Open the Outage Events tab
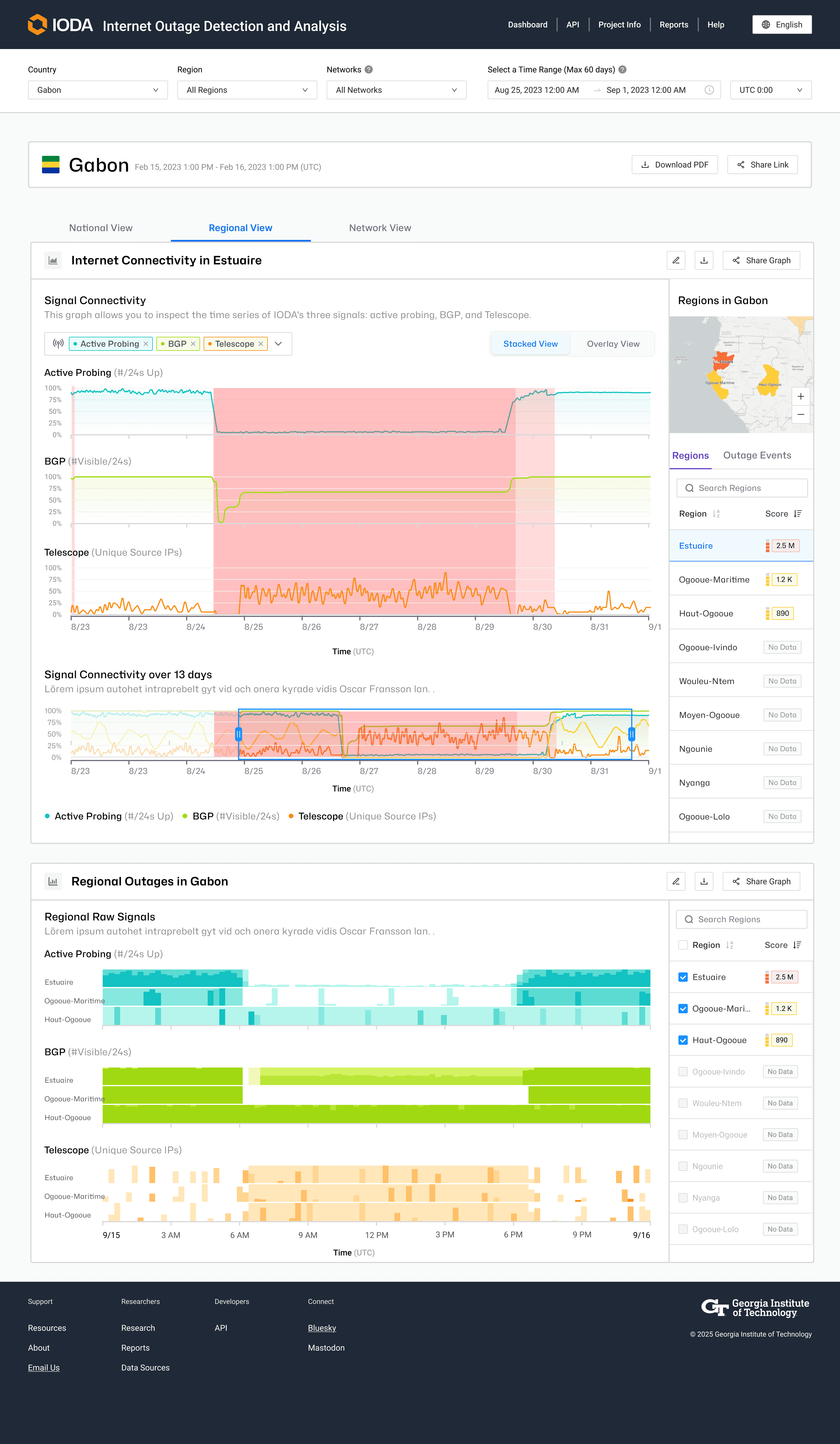The height and width of the screenshot is (1444, 840). [756, 456]
